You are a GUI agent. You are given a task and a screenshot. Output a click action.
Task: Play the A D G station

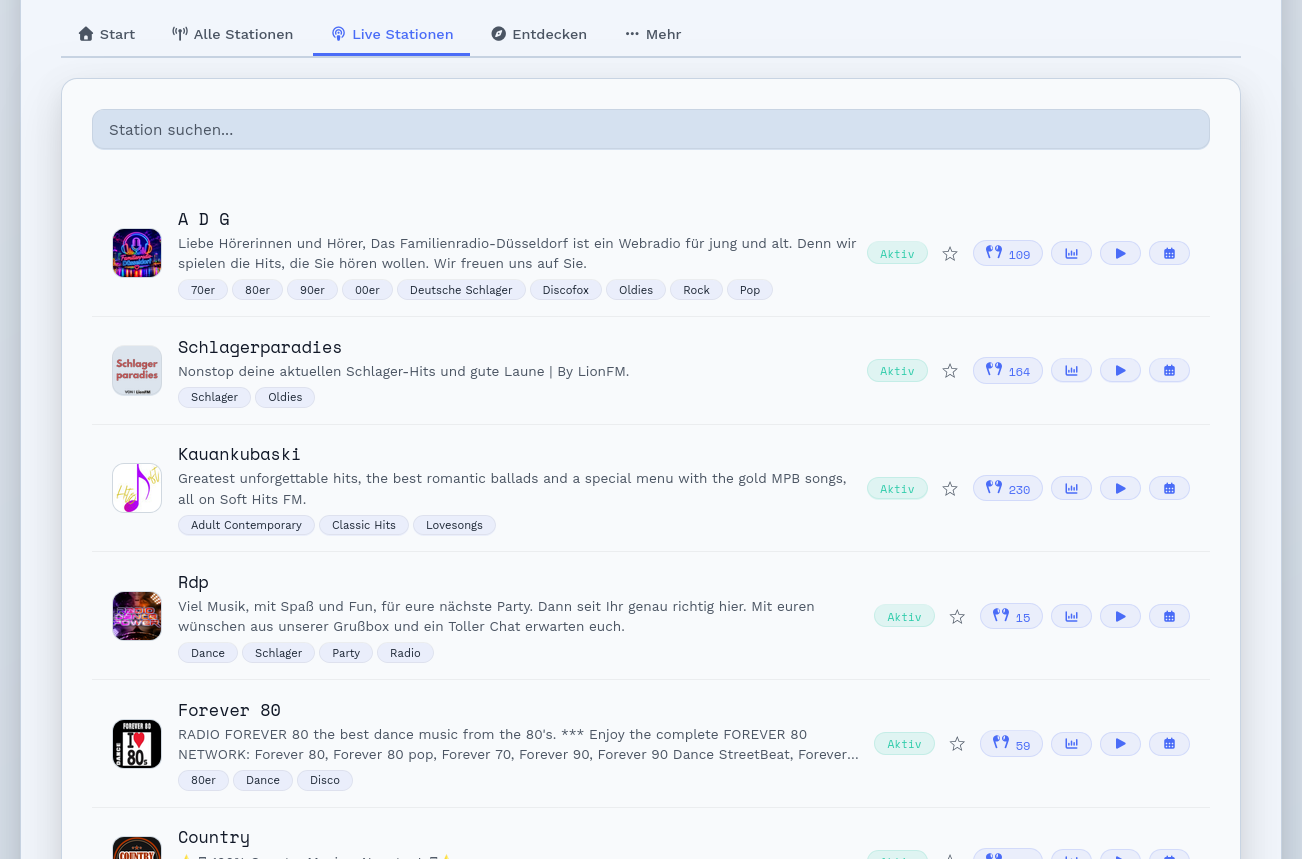(x=1120, y=254)
